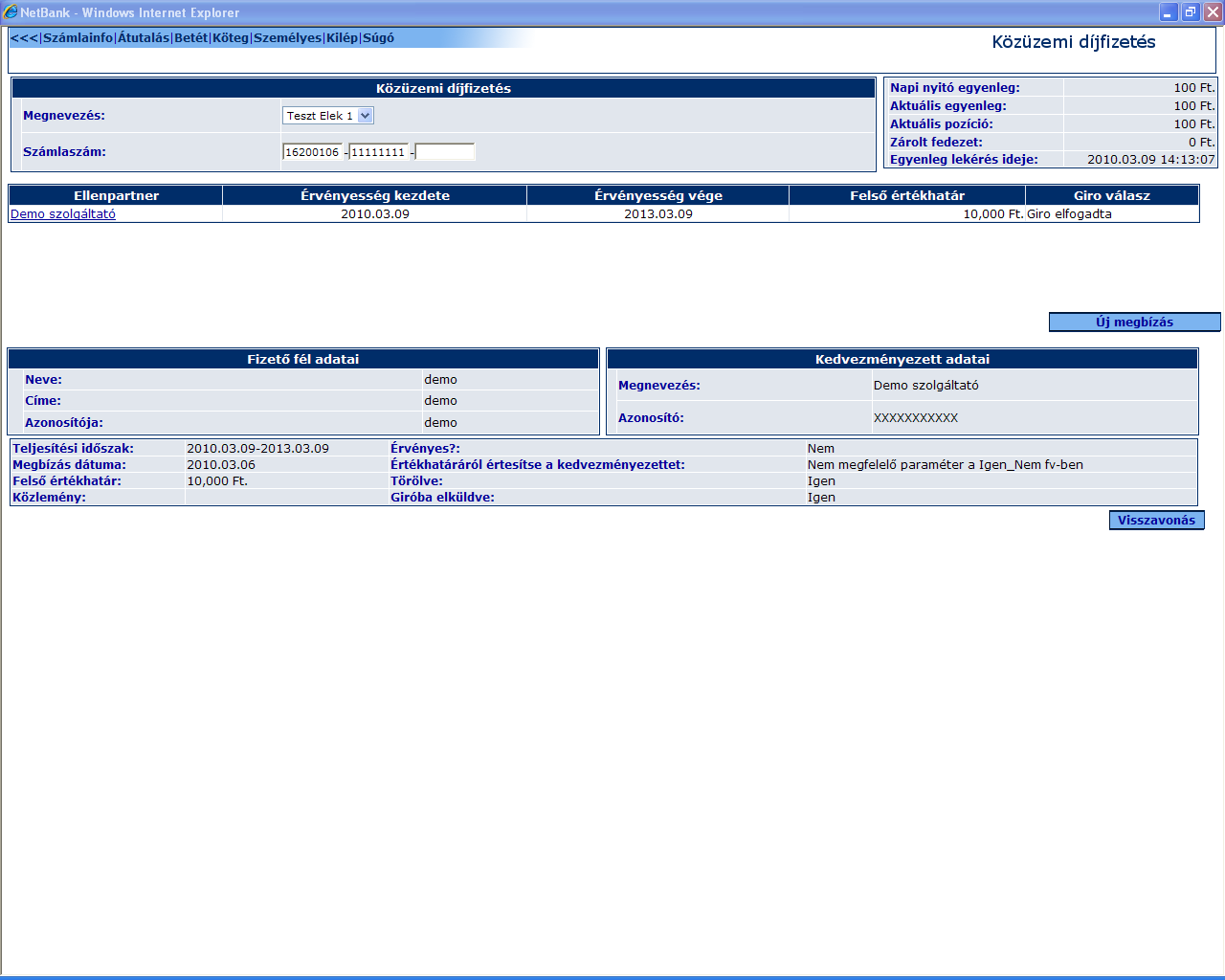This screenshot has height=980, width=1225.
Task: Click the Aktuális egyenleg label
Action: pos(948,106)
